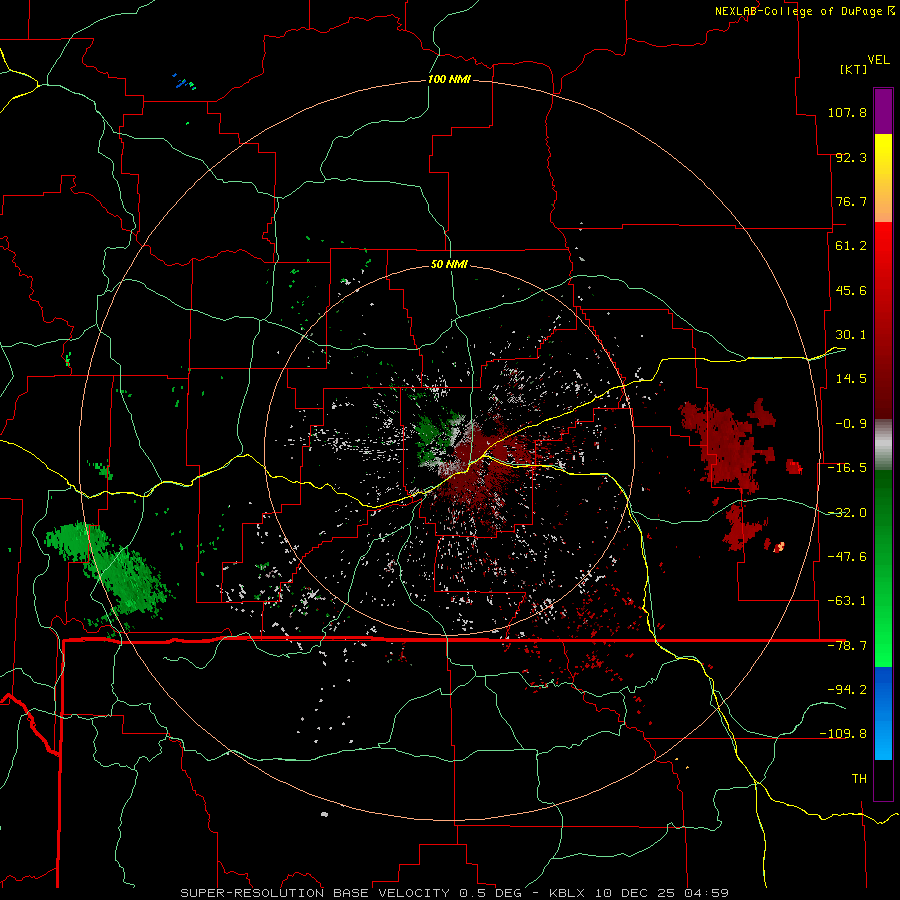Click the small orange-yellow echo in the southeast
This screenshot has height=900, width=900.
(x=779, y=546)
